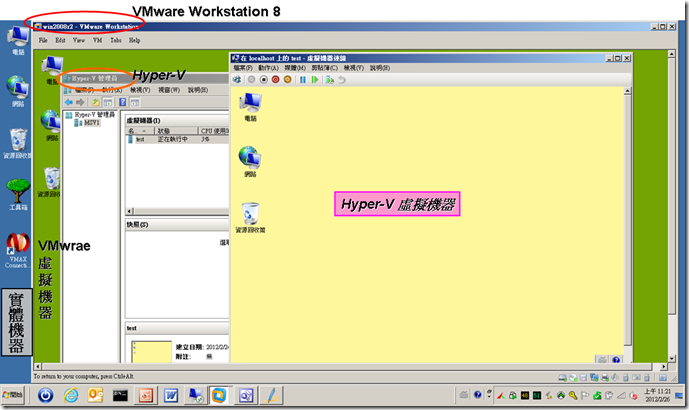The image size is (689, 410).
Task: Click the Up one level folder icon in Hyper-V Manager
Action: point(95,102)
